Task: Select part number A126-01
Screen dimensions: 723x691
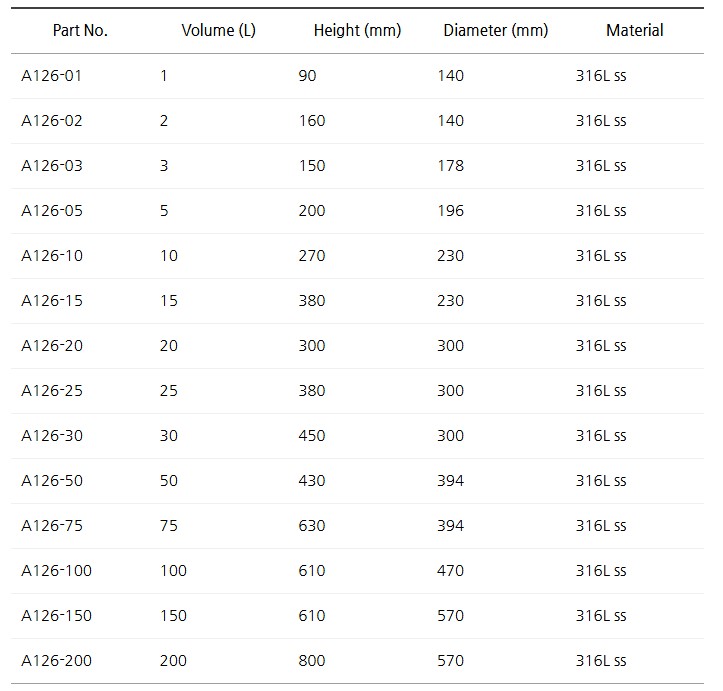Action: (52, 76)
